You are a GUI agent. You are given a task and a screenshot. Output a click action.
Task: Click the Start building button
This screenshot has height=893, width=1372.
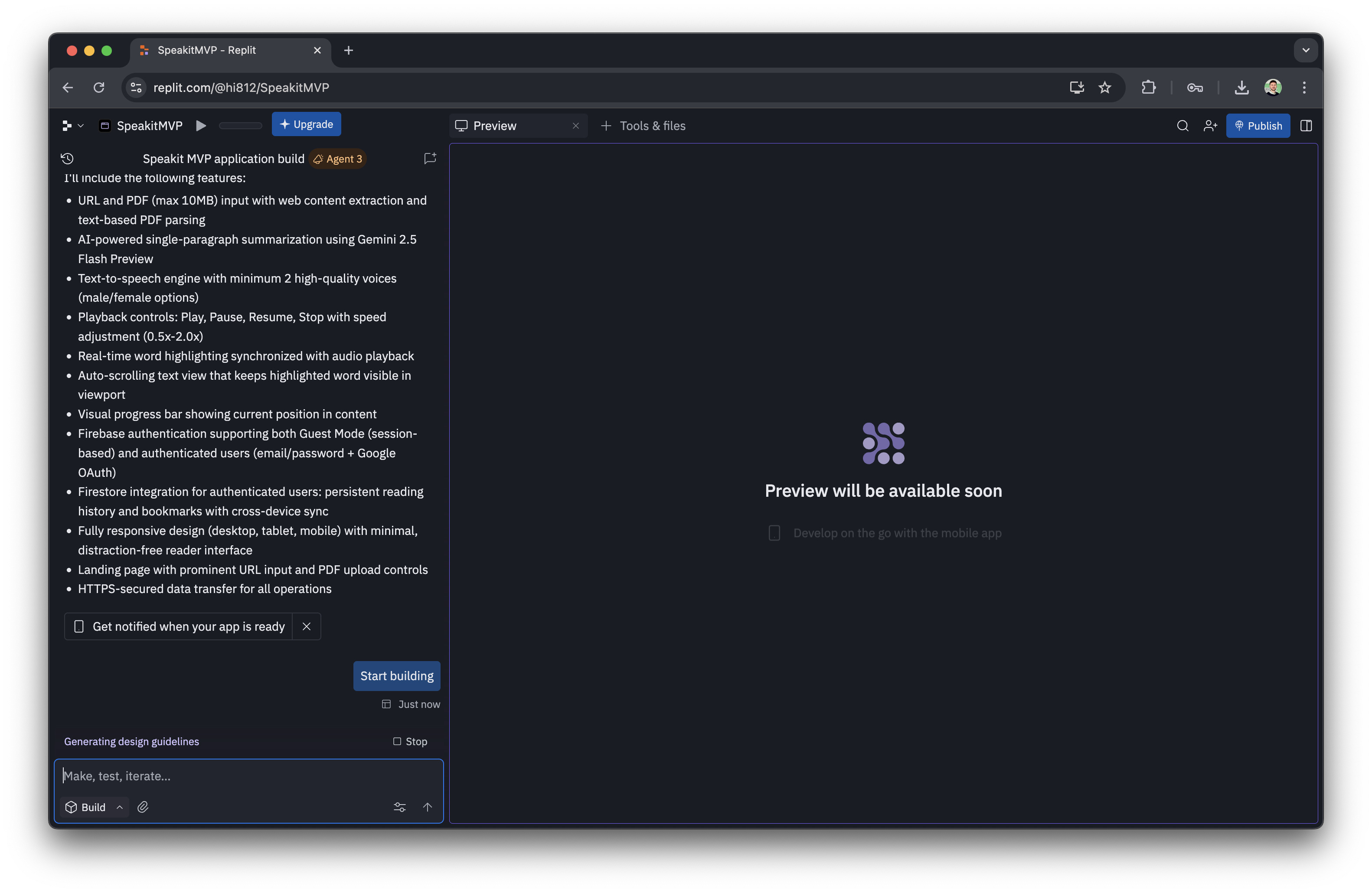point(397,676)
